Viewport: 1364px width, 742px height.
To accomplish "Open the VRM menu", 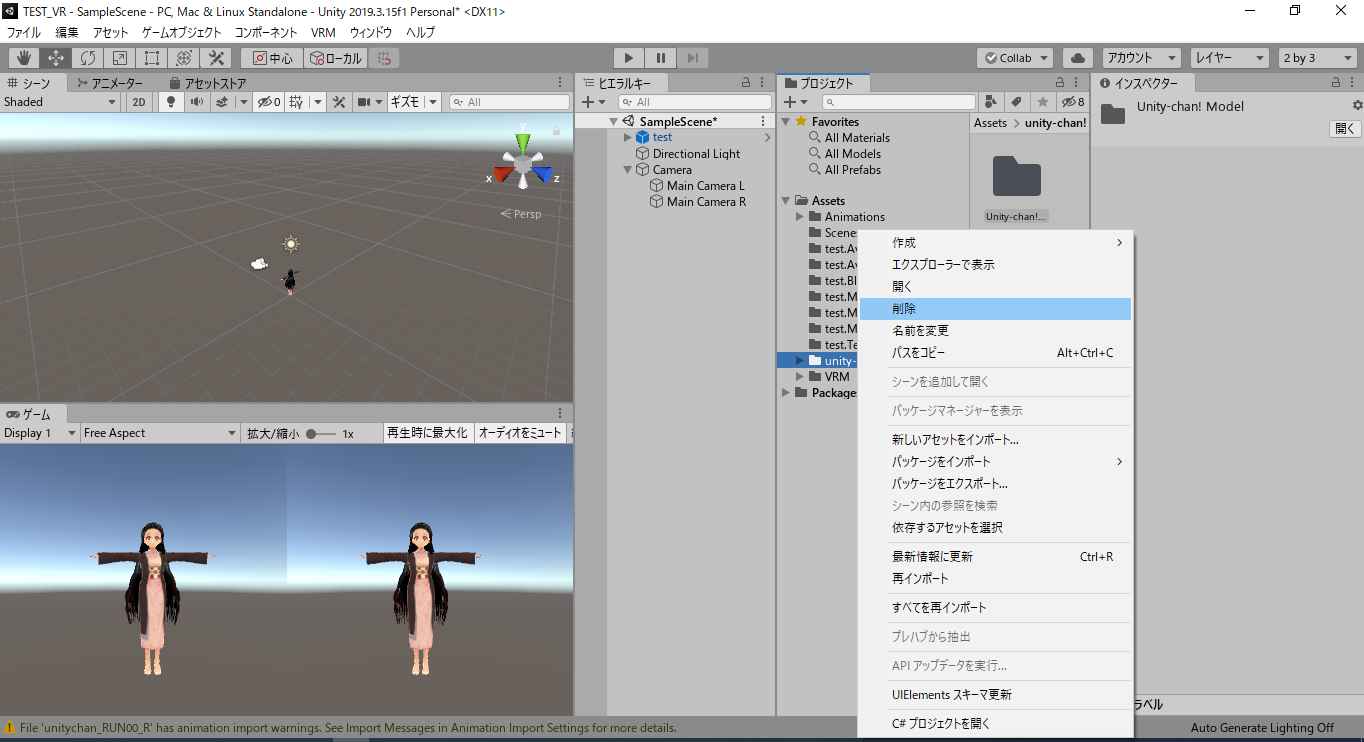I will point(323,32).
